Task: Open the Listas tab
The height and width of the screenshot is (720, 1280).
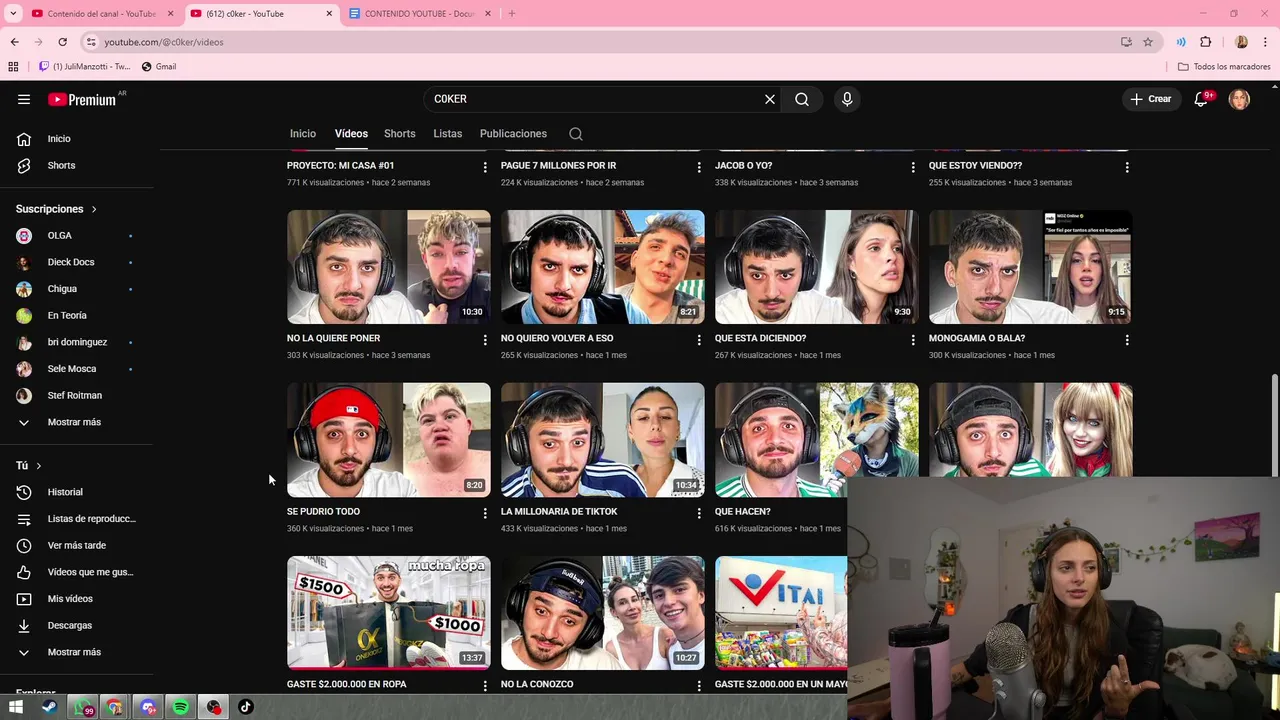Action: coord(448,133)
